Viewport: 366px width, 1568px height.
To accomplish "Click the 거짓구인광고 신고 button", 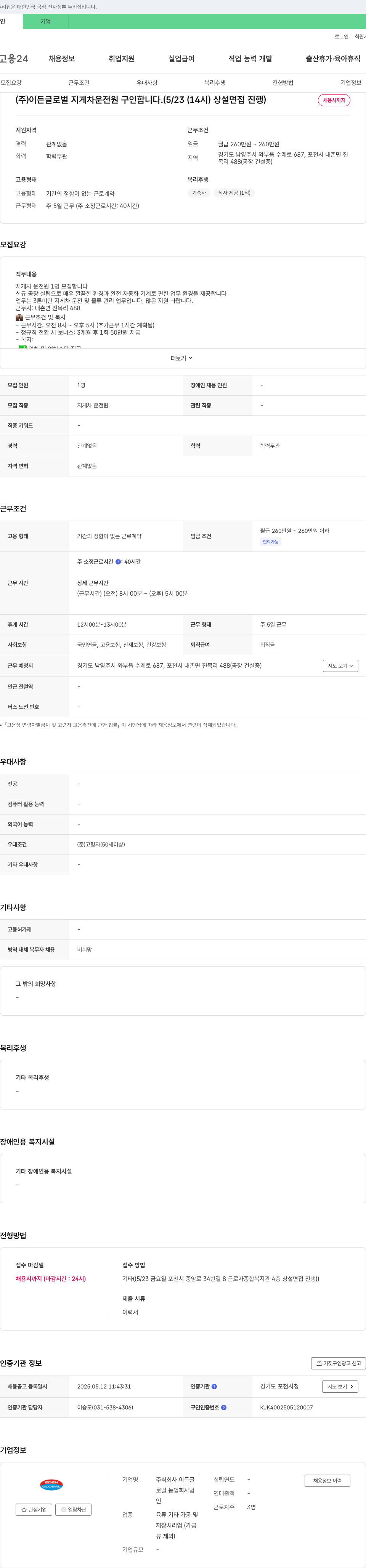I will (x=339, y=1363).
